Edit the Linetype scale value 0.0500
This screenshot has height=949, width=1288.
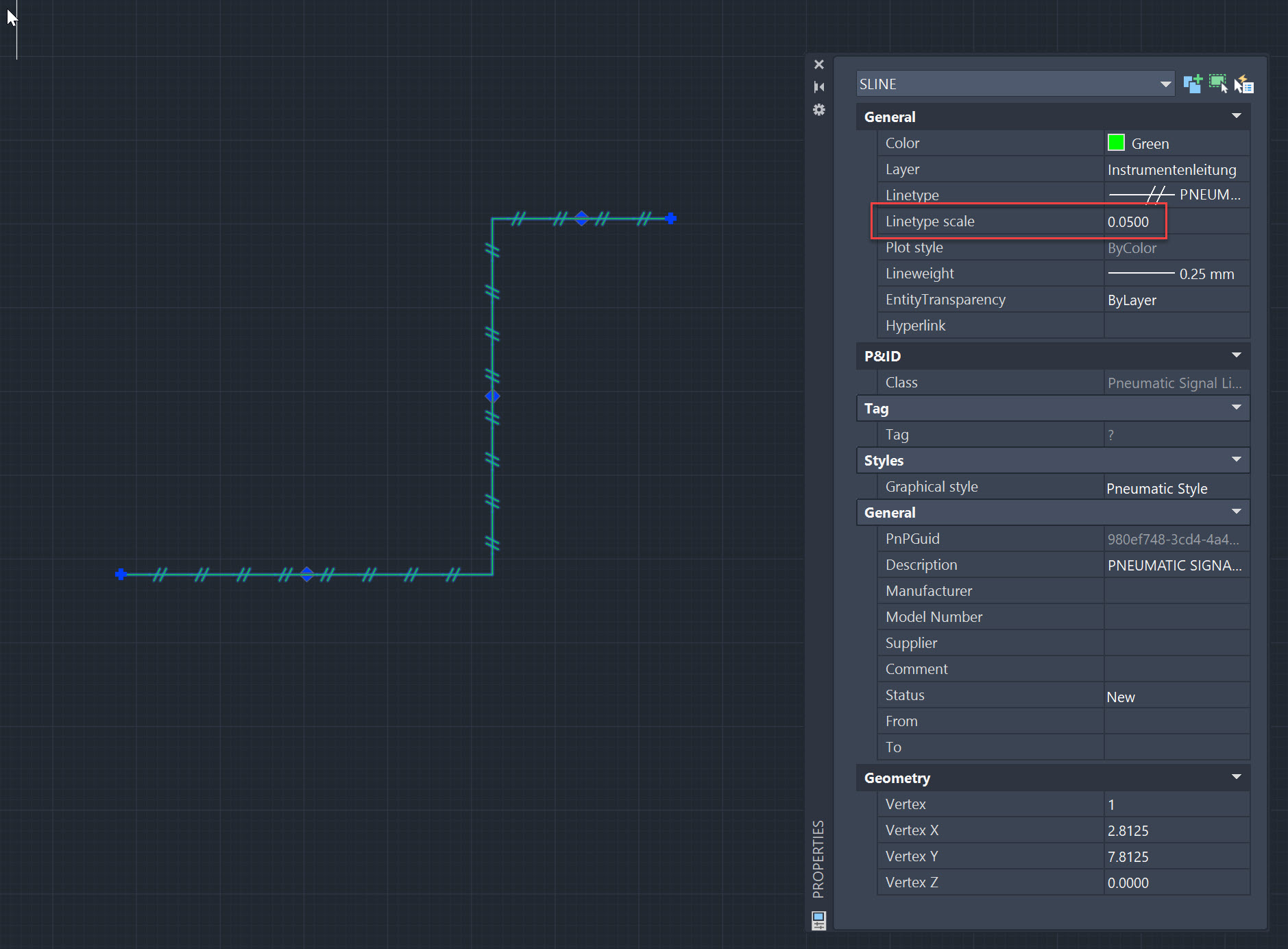pyautogui.click(x=1130, y=221)
